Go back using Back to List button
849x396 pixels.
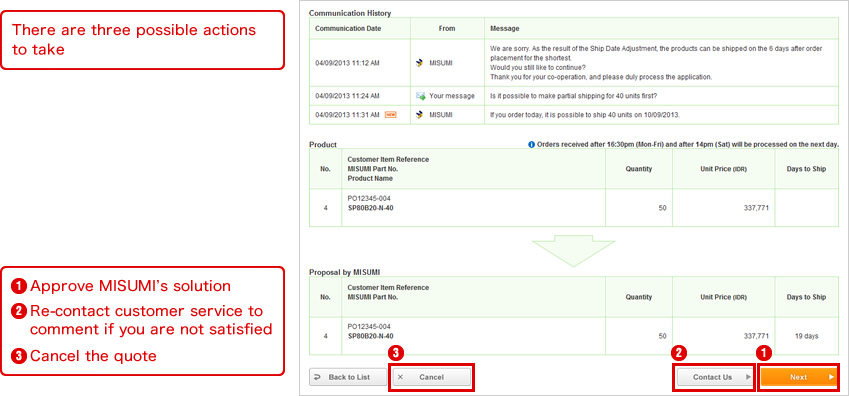pyautogui.click(x=348, y=377)
